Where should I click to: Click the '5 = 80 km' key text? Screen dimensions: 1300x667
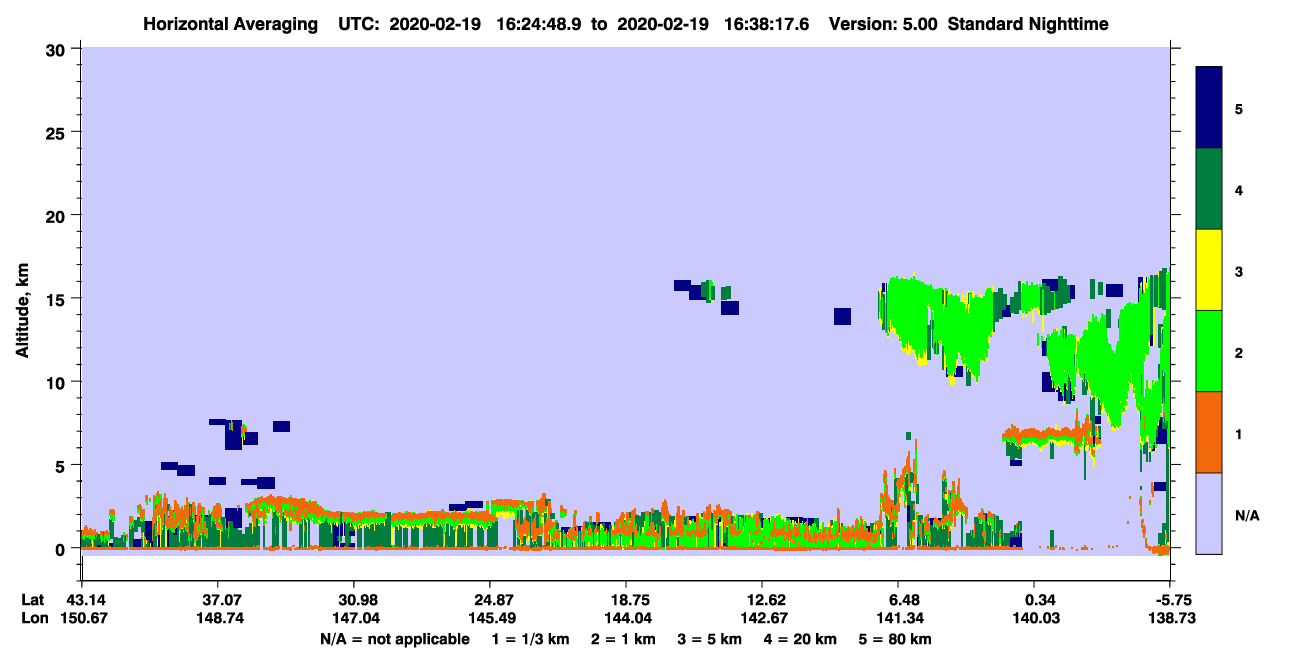[x=896, y=639]
